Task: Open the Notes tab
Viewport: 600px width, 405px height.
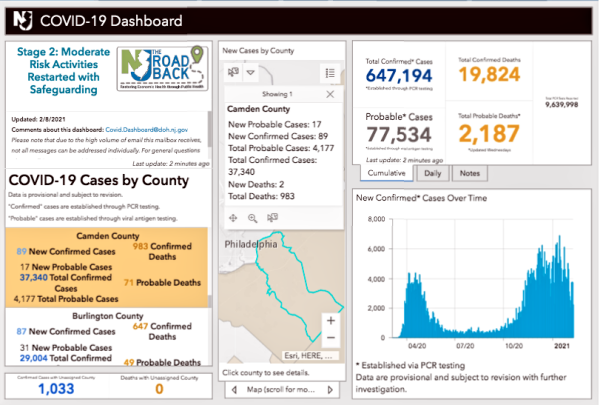Action: click(x=471, y=172)
